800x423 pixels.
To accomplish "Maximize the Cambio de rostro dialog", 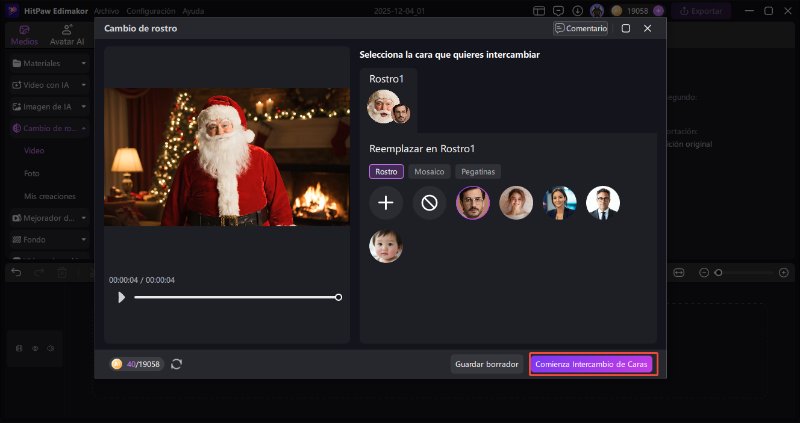I will click(x=626, y=29).
